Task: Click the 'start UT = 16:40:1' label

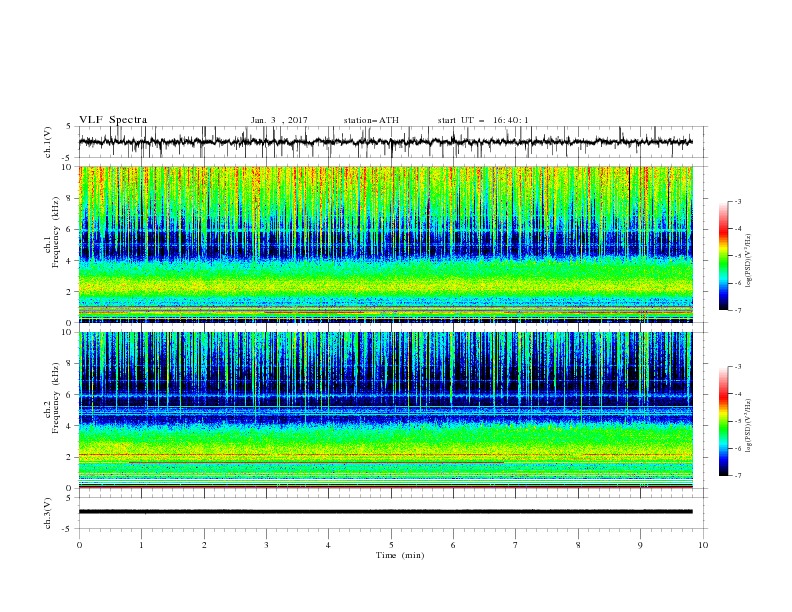Action: pos(483,120)
